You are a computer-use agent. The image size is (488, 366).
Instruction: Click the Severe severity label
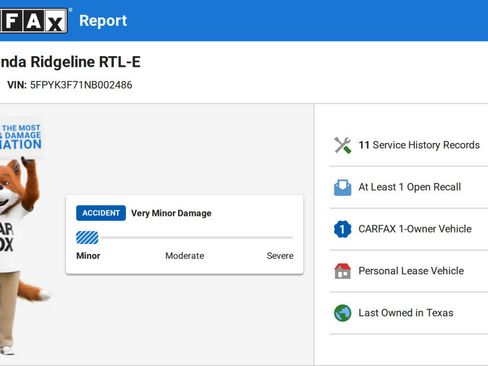(280, 256)
